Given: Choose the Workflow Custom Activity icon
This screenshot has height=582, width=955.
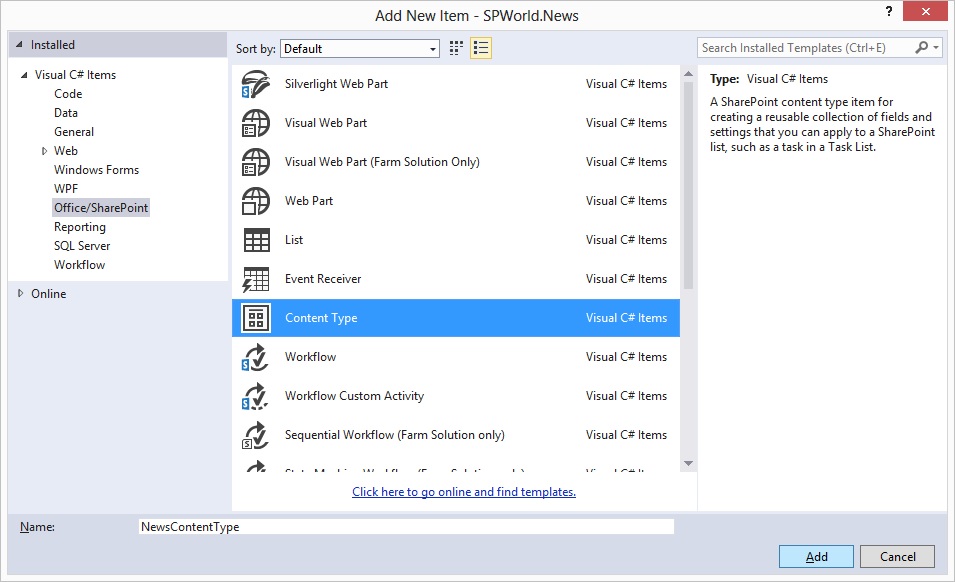Looking at the screenshot, I should pyautogui.click(x=255, y=396).
